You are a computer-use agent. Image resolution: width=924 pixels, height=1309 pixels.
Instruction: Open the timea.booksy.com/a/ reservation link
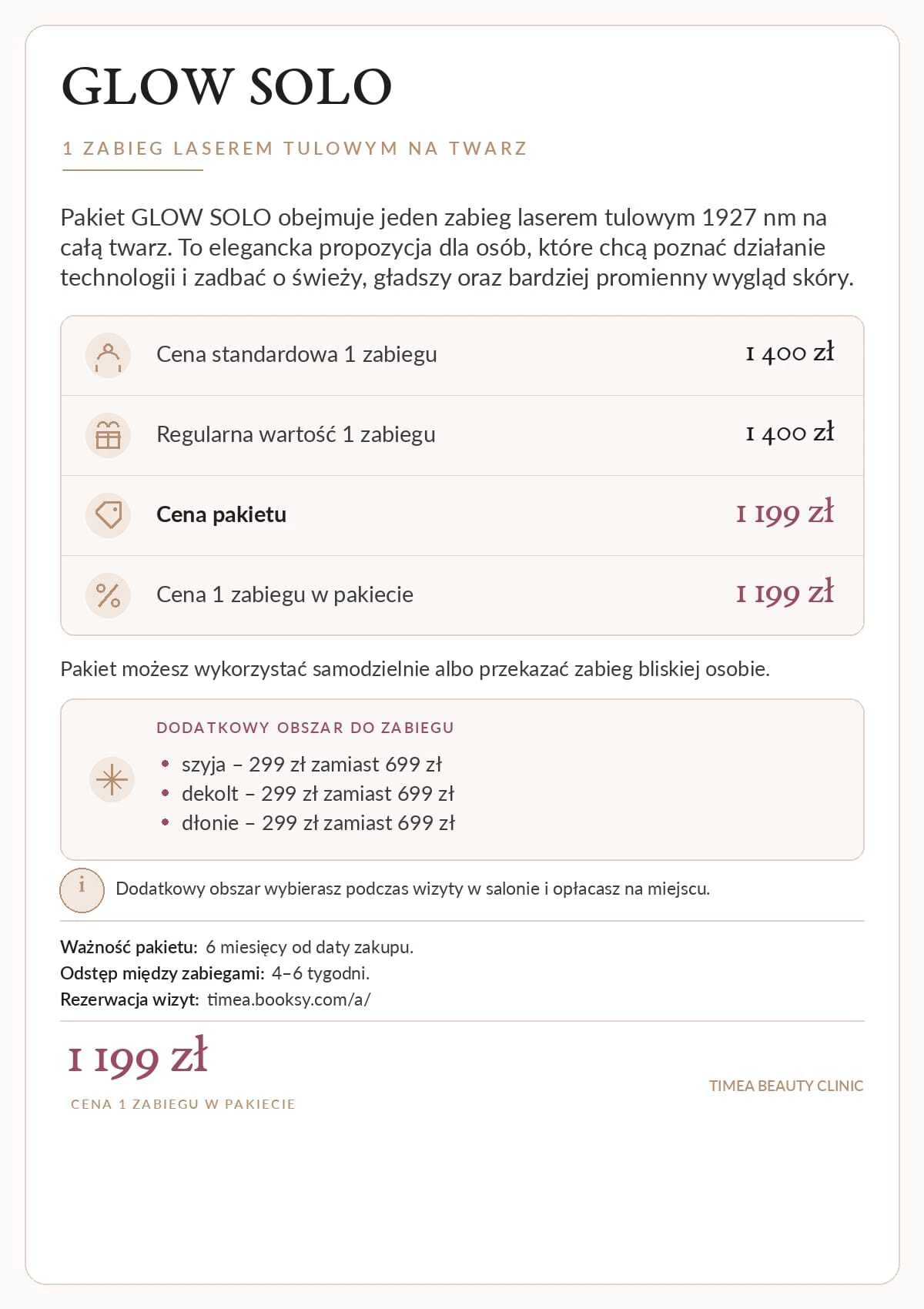coord(289,999)
